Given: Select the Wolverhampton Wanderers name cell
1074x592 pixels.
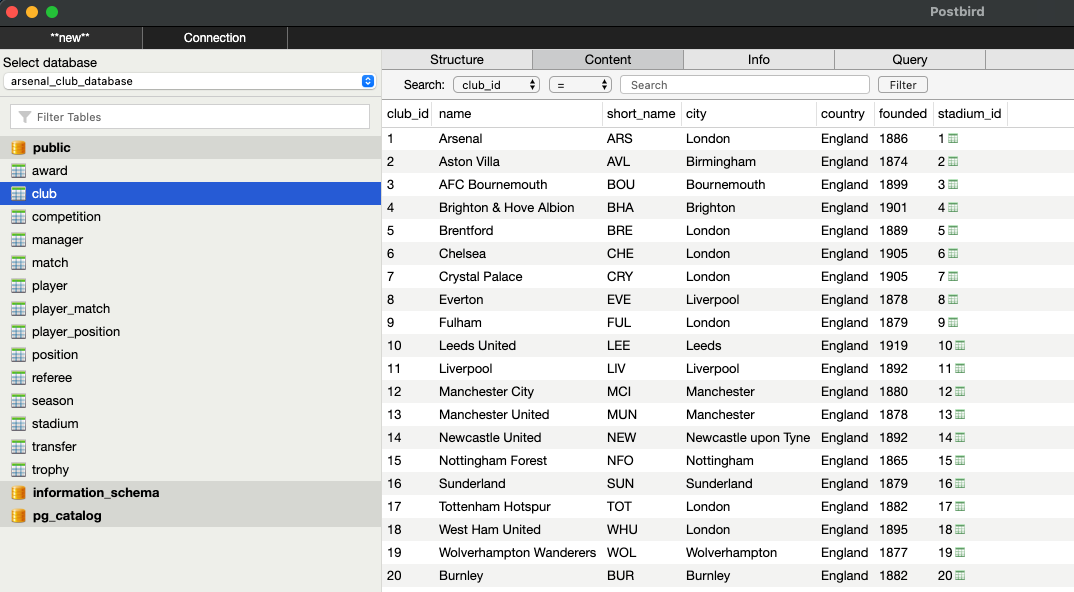Looking at the screenshot, I should (517, 552).
